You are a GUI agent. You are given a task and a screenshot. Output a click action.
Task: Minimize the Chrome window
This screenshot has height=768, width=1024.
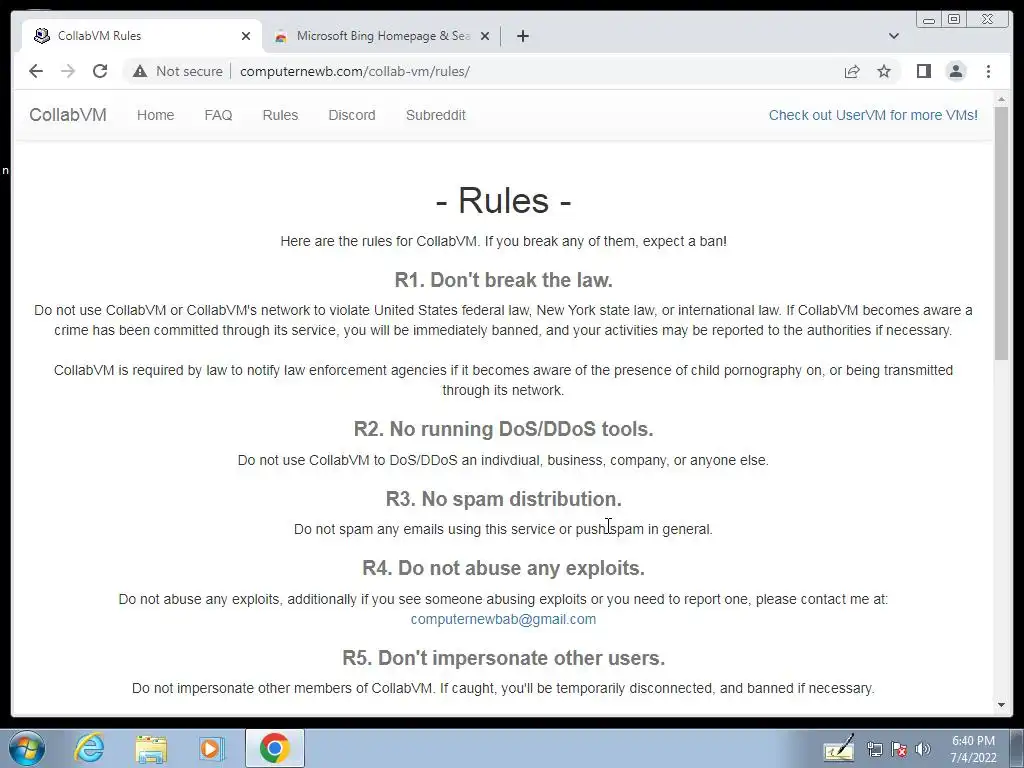click(x=929, y=20)
